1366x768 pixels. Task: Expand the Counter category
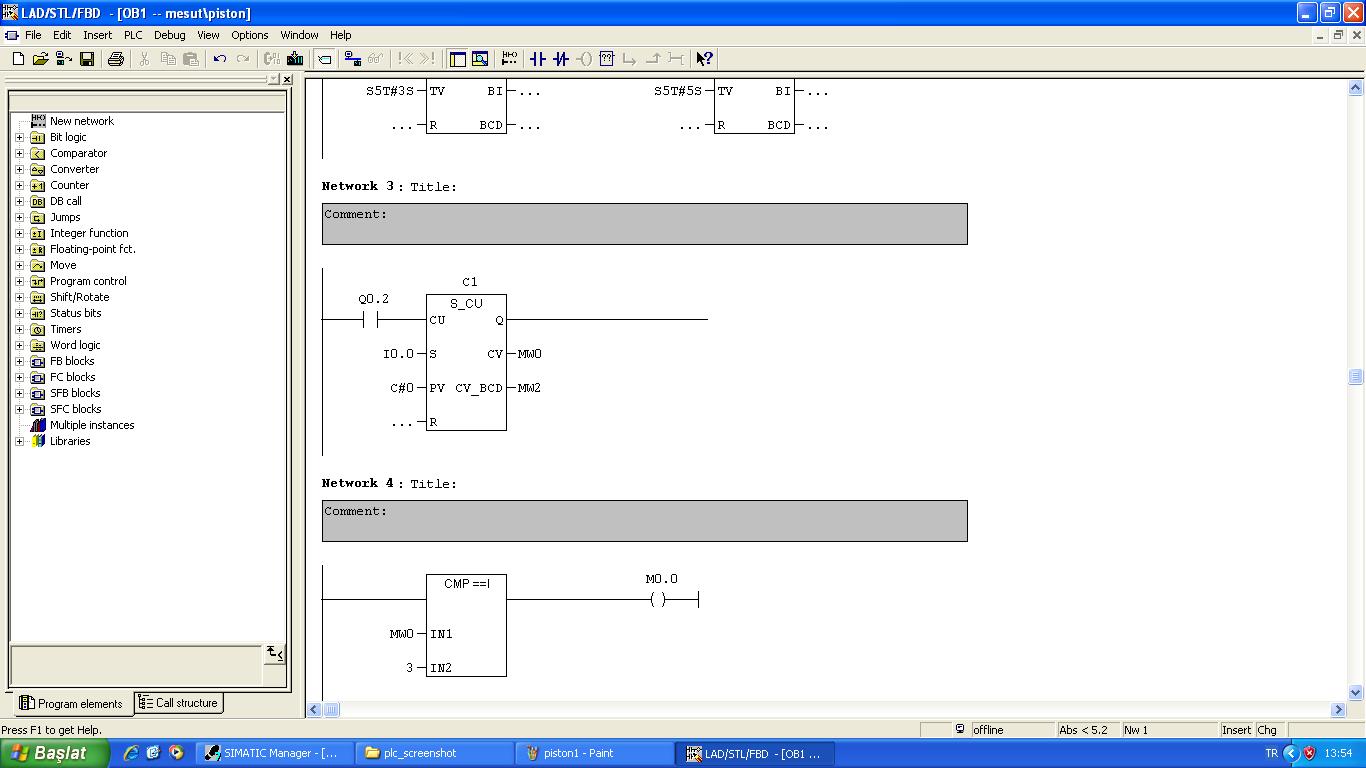click(19, 185)
